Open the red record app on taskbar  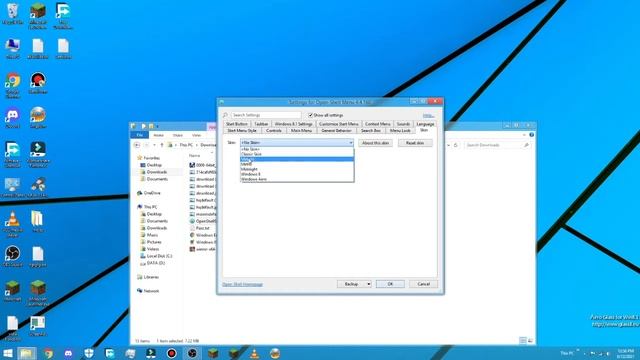[x=171, y=353]
